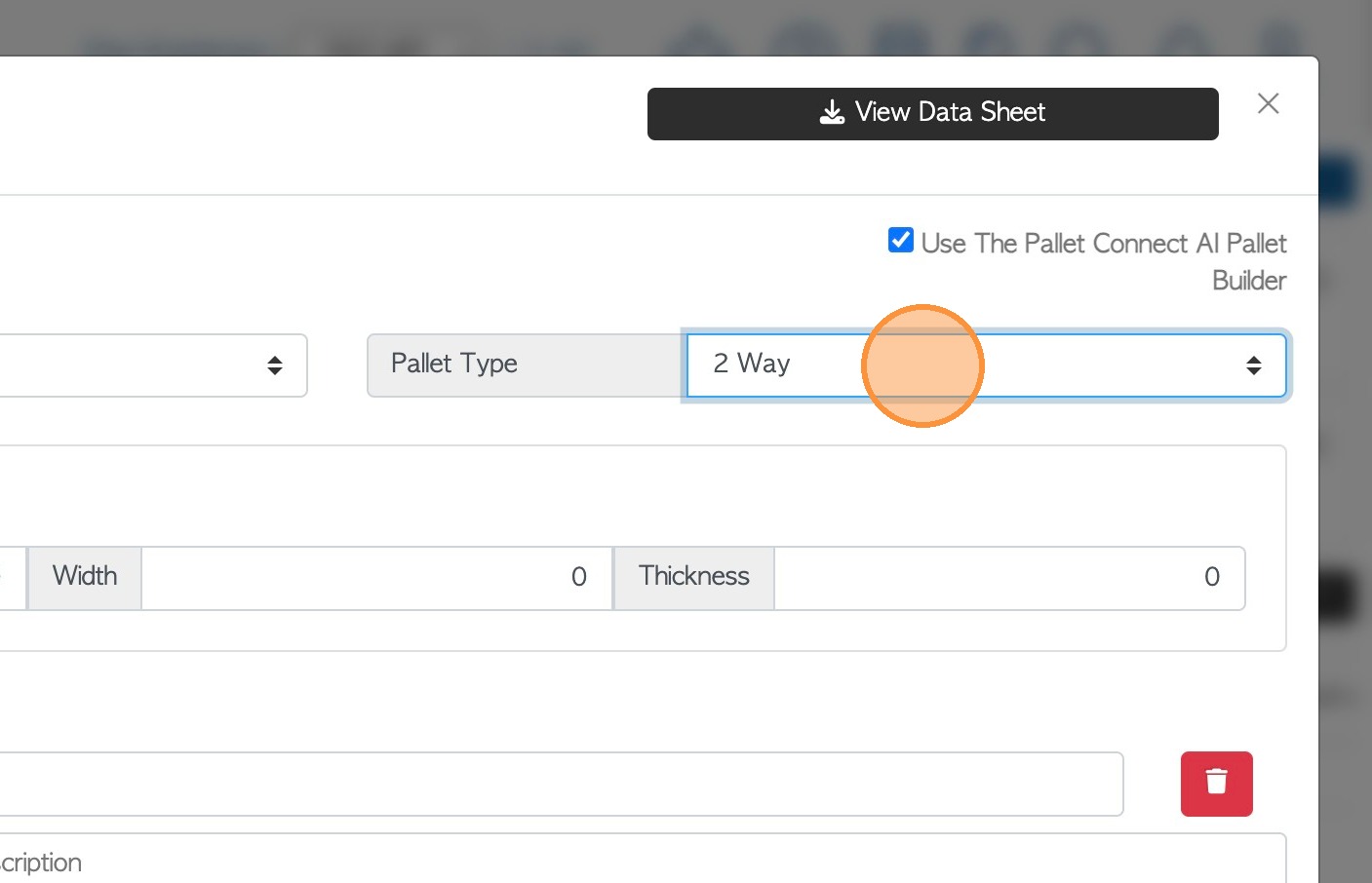Focus the long text field beside the trash button
Viewport: 1372px width, 883px height.
556,784
